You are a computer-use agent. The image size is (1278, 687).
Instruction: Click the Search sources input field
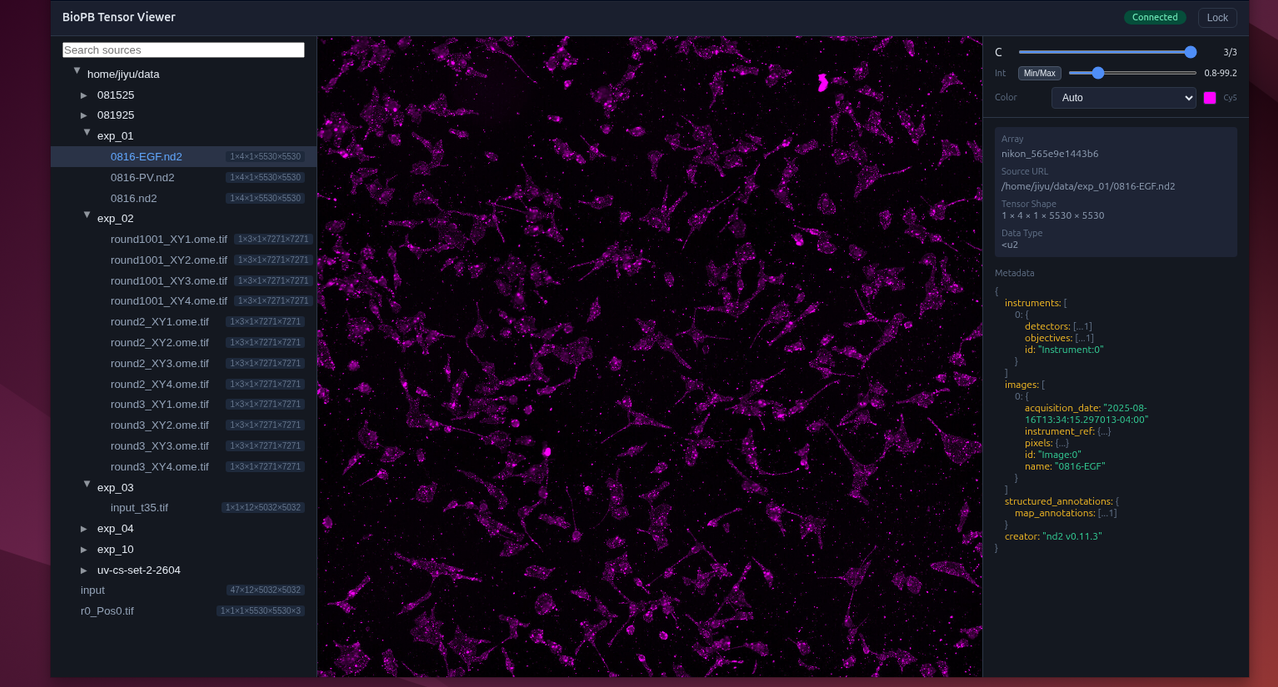183,50
